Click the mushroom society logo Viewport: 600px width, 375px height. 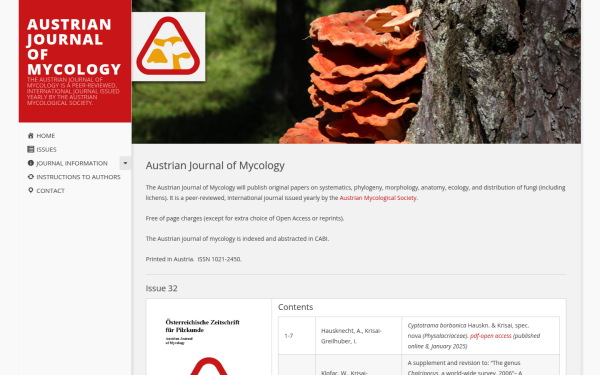(x=168, y=47)
